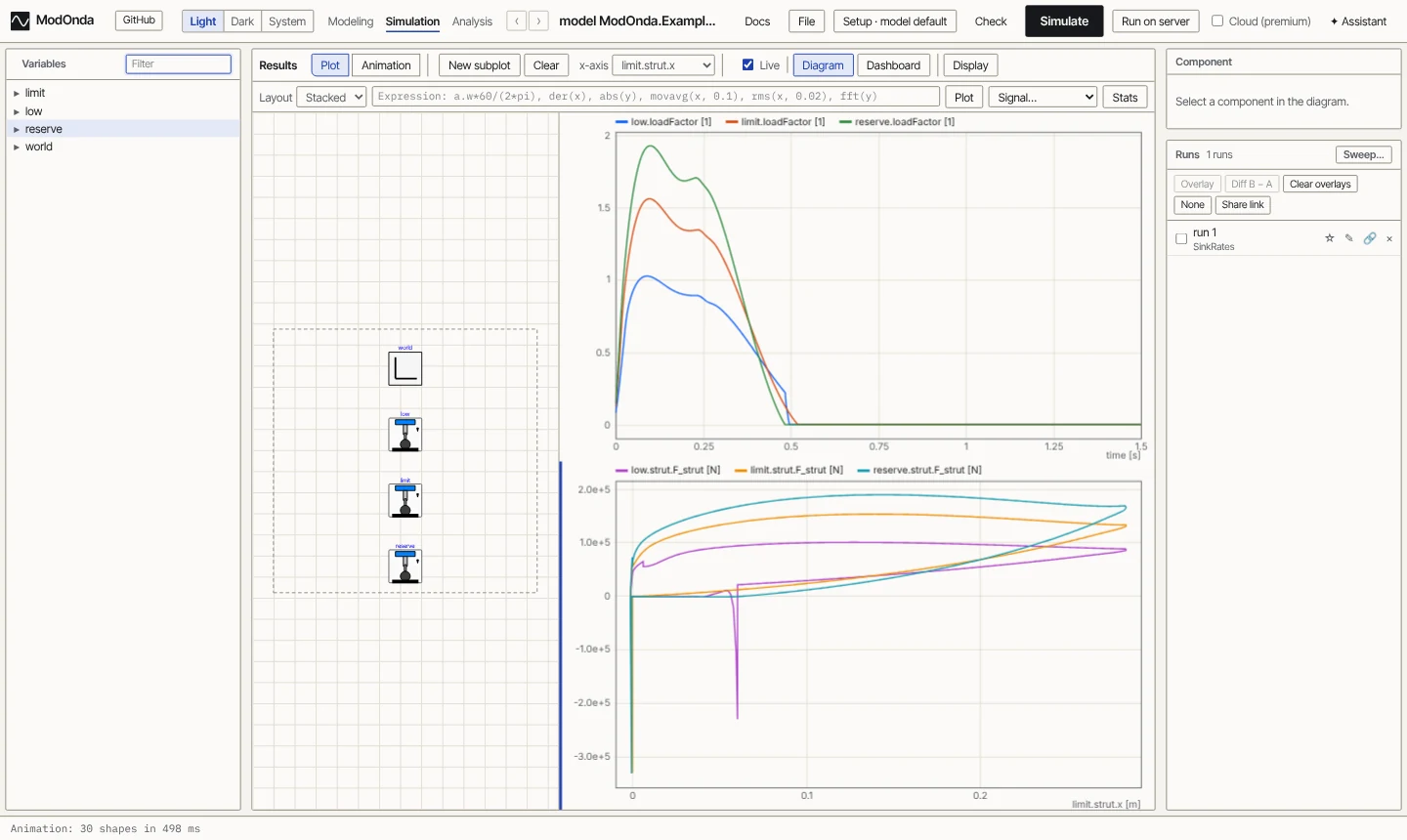The width and height of the screenshot is (1407, 840).
Task: Toggle the Live checkbox
Action: [748, 65]
